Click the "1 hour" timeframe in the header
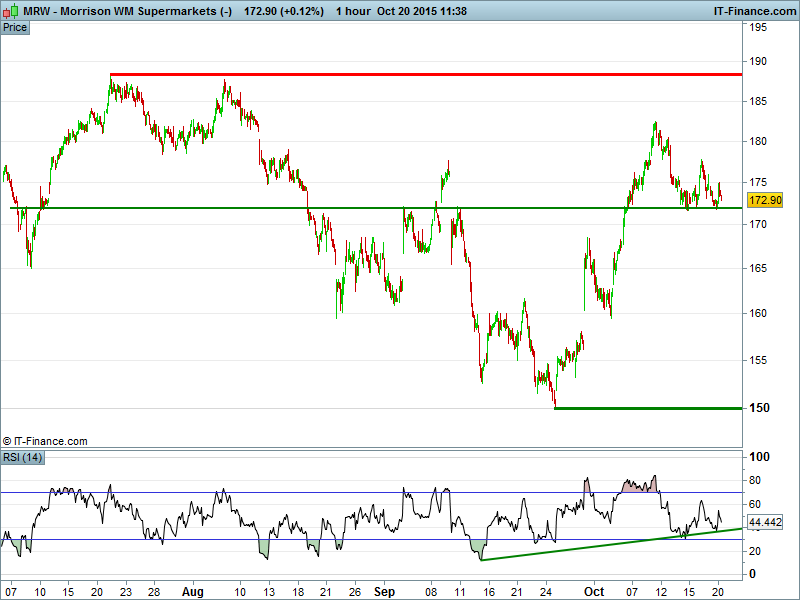Image resolution: width=800 pixels, height=600 pixels. 354,10
